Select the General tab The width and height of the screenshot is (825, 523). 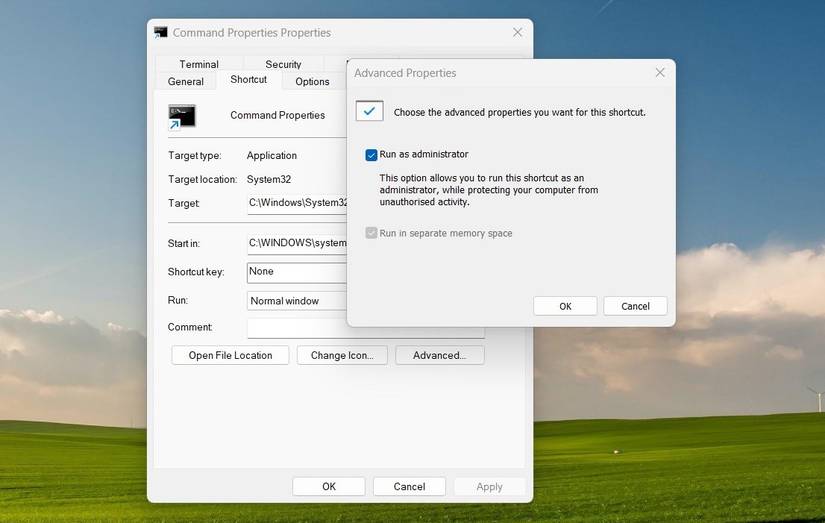click(186, 82)
